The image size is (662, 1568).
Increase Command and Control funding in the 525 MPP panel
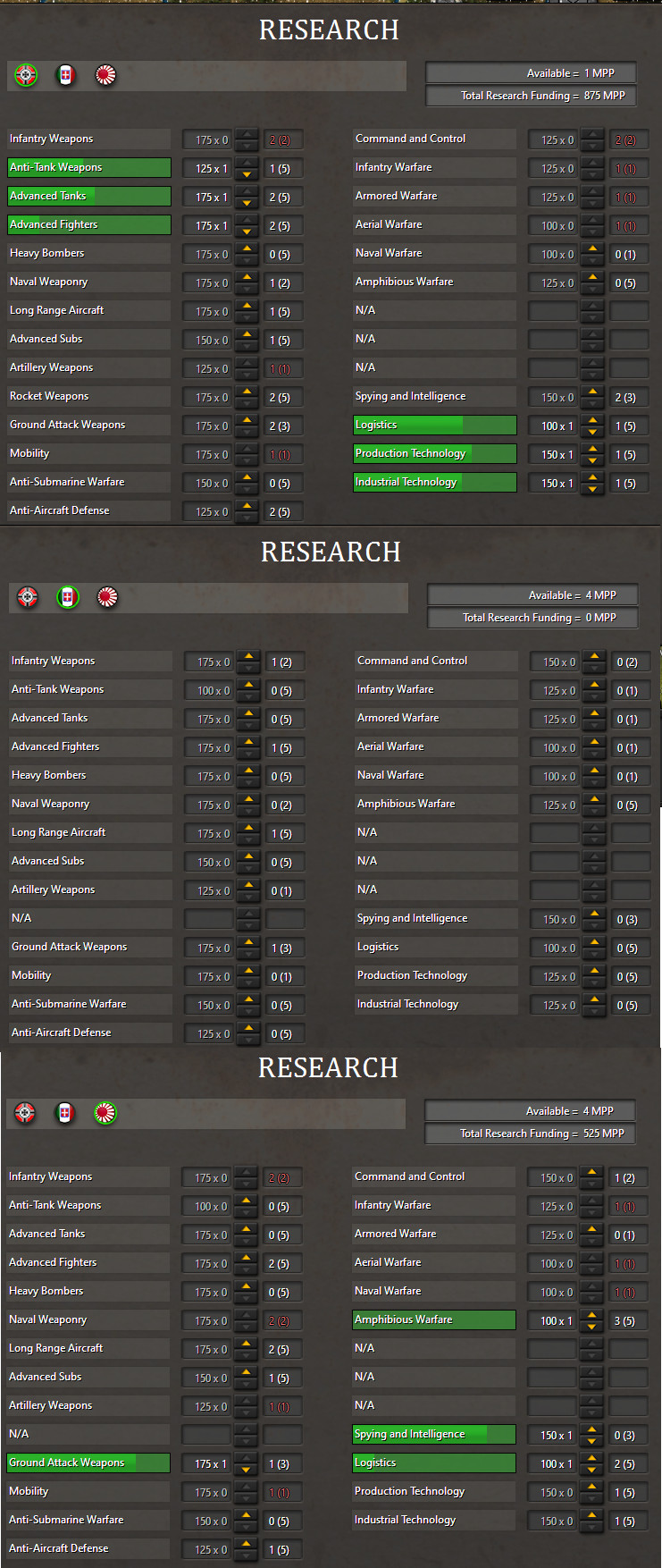[x=592, y=1172]
